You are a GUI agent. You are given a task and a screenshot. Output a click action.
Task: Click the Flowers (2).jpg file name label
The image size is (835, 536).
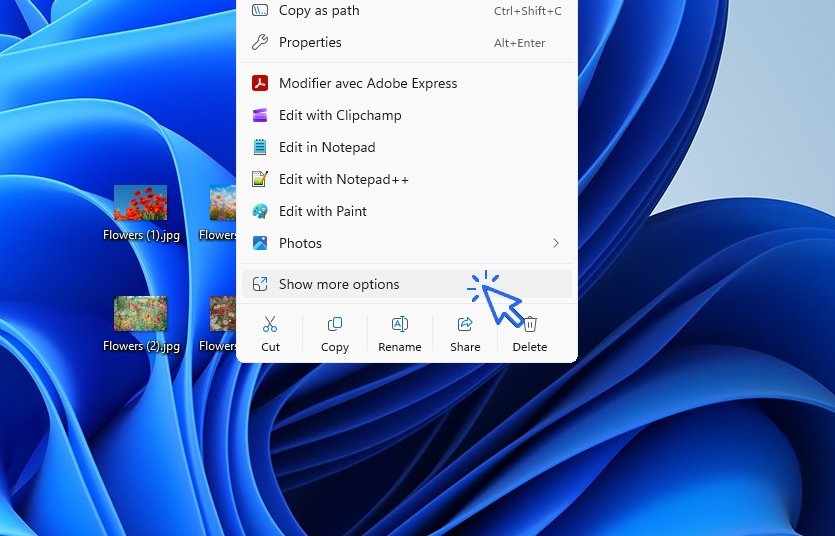[x=141, y=346]
